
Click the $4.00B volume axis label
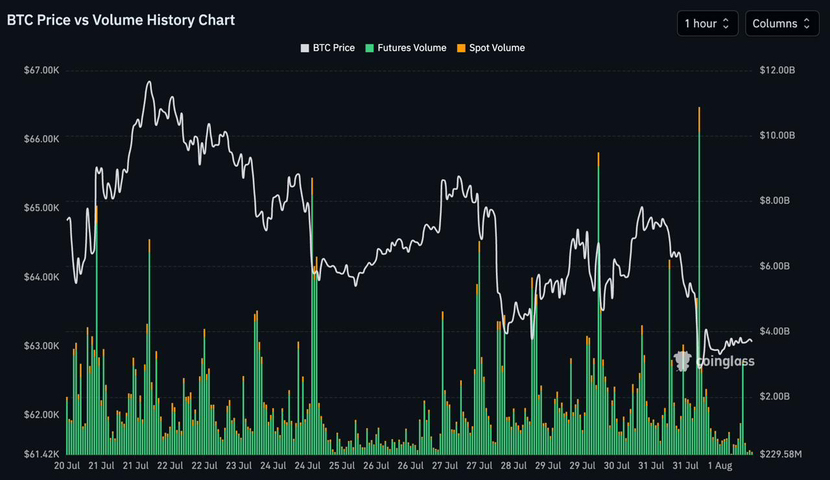[774, 331]
